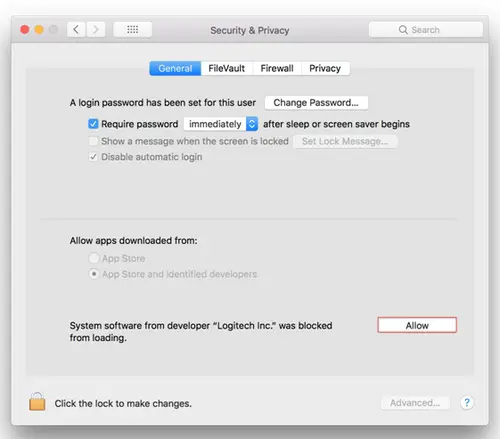The height and width of the screenshot is (439, 500).
Task: Enable Show a message when locked checkbox
Action: pos(93,141)
